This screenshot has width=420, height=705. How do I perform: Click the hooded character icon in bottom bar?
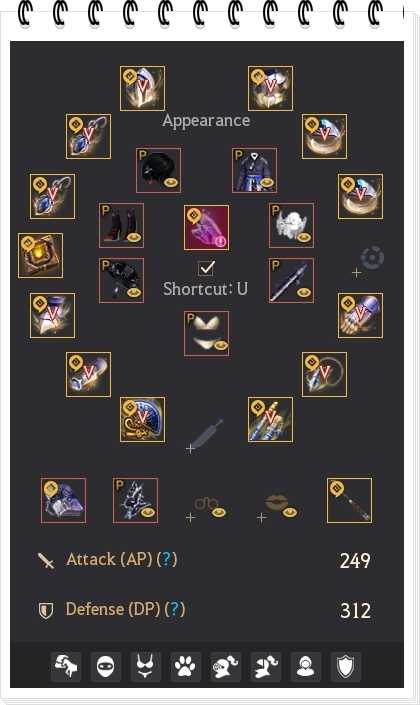[x=306, y=666]
